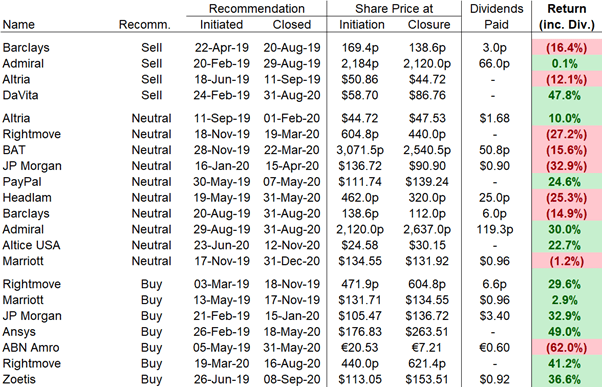Select the Altice USA name cell
Screen dimensions: 602x387
click(x=31, y=245)
